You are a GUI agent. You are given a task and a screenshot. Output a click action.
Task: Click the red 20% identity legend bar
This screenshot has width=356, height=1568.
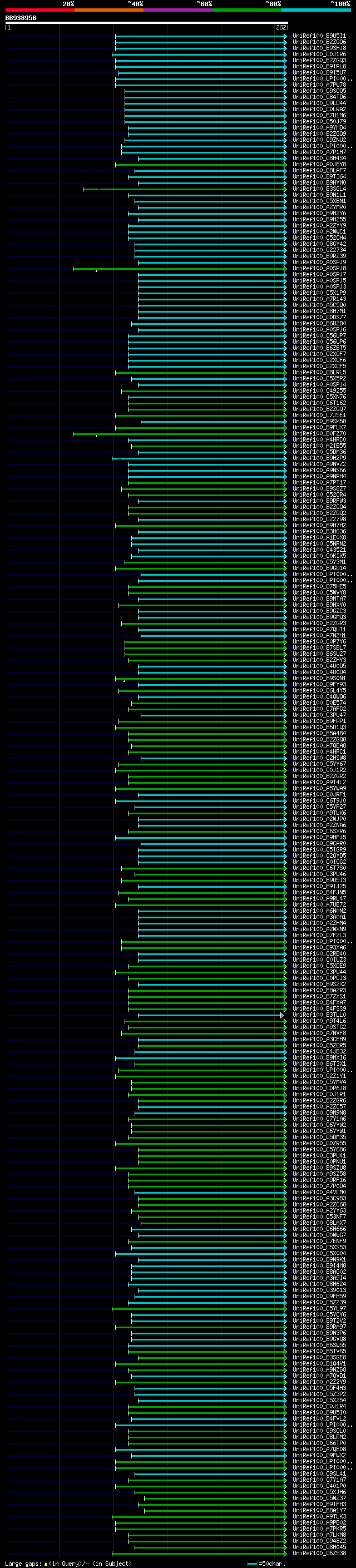39,10
